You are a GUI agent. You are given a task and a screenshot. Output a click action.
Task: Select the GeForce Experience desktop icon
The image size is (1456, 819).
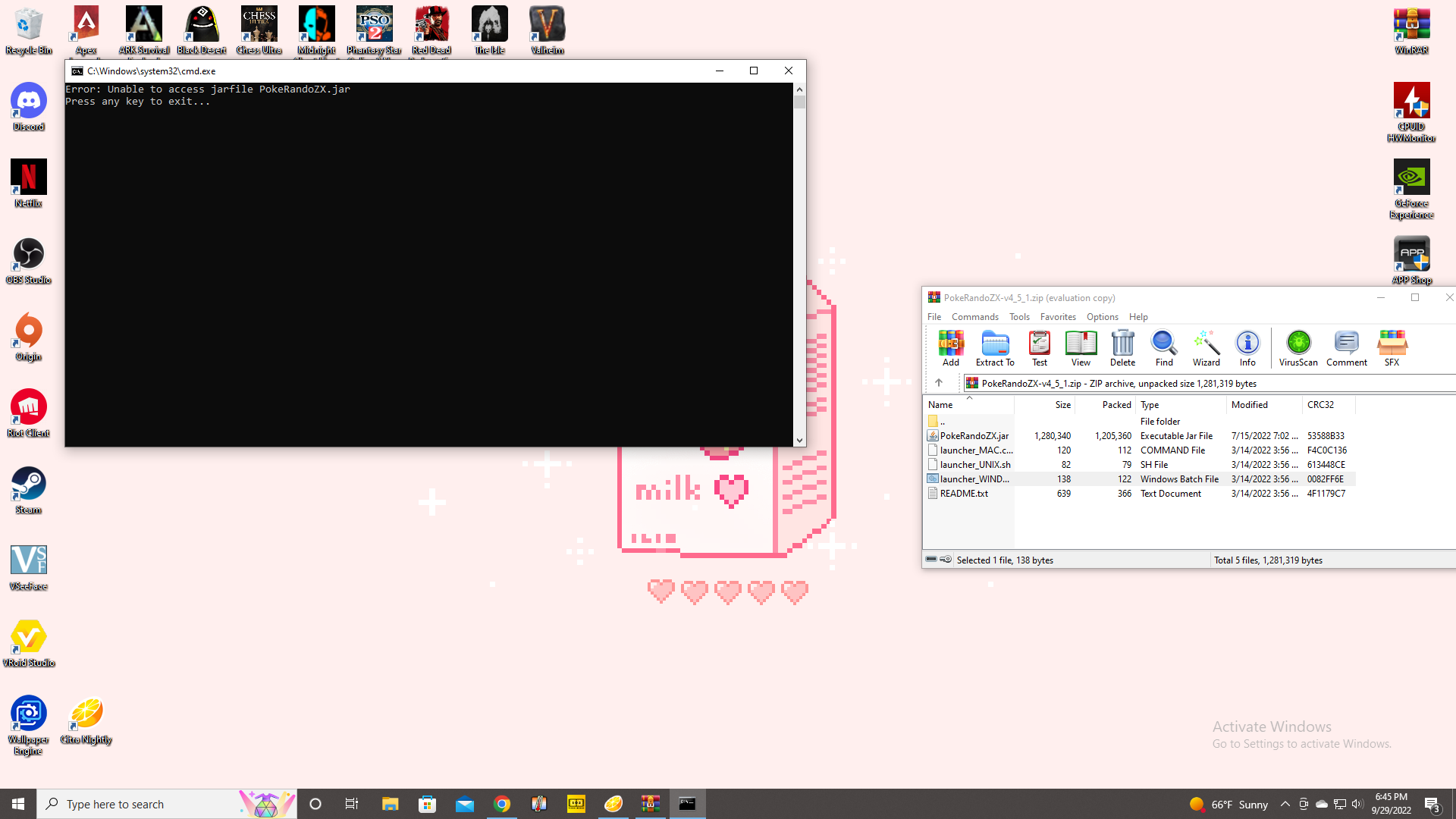pyautogui.click(x=1411, y=190)
